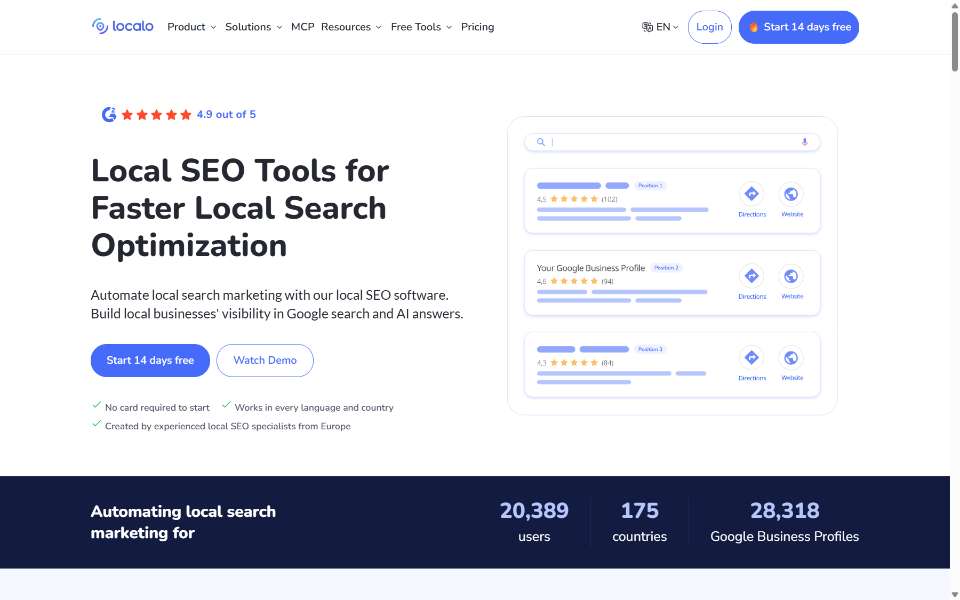Click the Localo logo in the header
The width and height of the screenshot is (960, 600).
coord(122,26)
